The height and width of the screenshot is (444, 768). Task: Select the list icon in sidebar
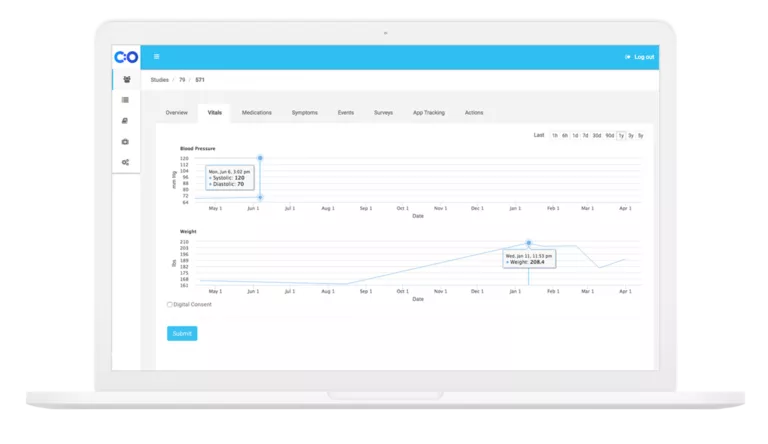coord(125,100)
